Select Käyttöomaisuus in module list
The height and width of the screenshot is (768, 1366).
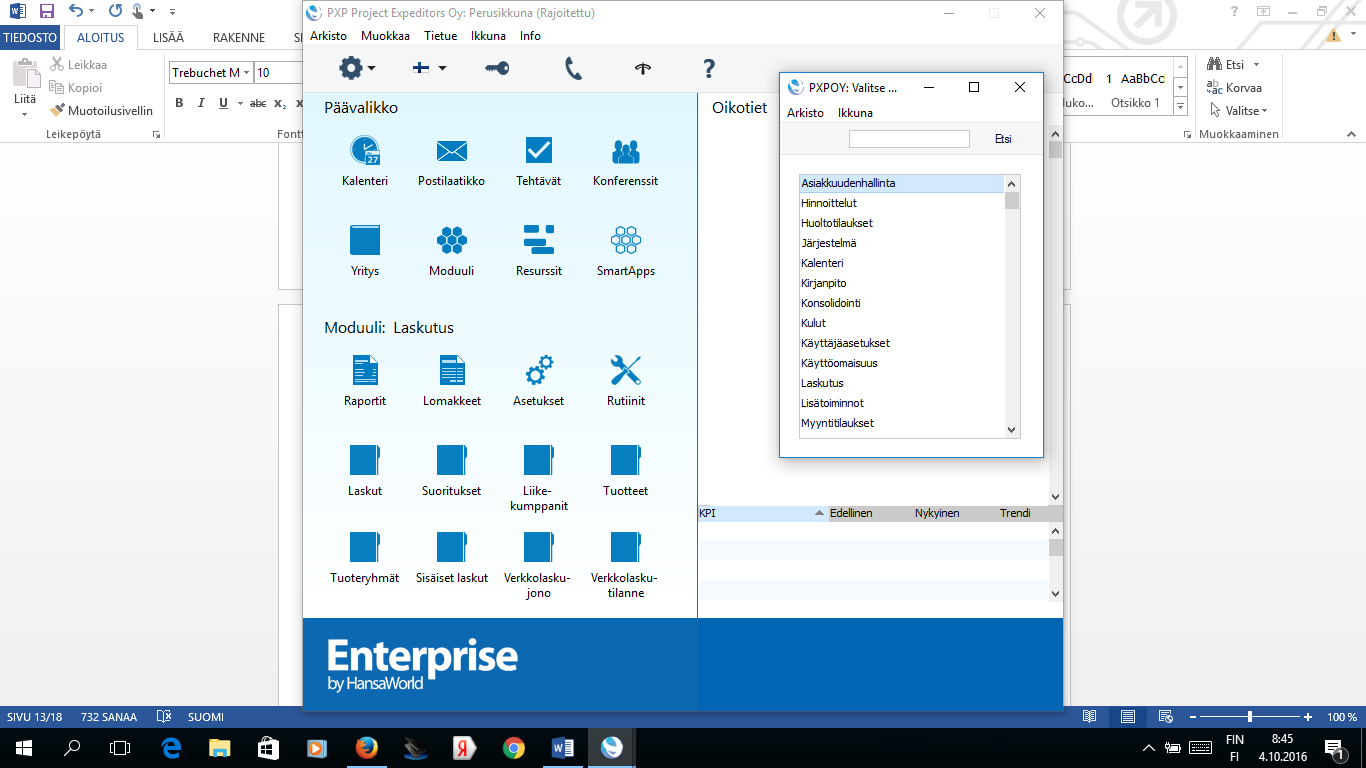pos(902,363)
